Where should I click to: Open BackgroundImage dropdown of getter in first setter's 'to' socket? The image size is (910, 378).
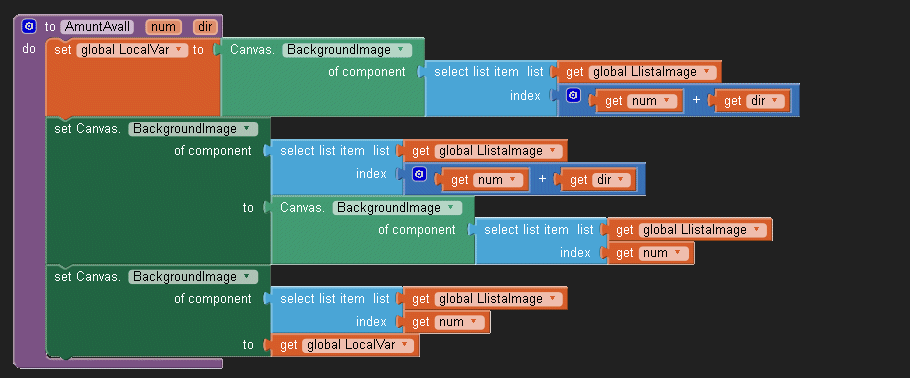[397, 208]
